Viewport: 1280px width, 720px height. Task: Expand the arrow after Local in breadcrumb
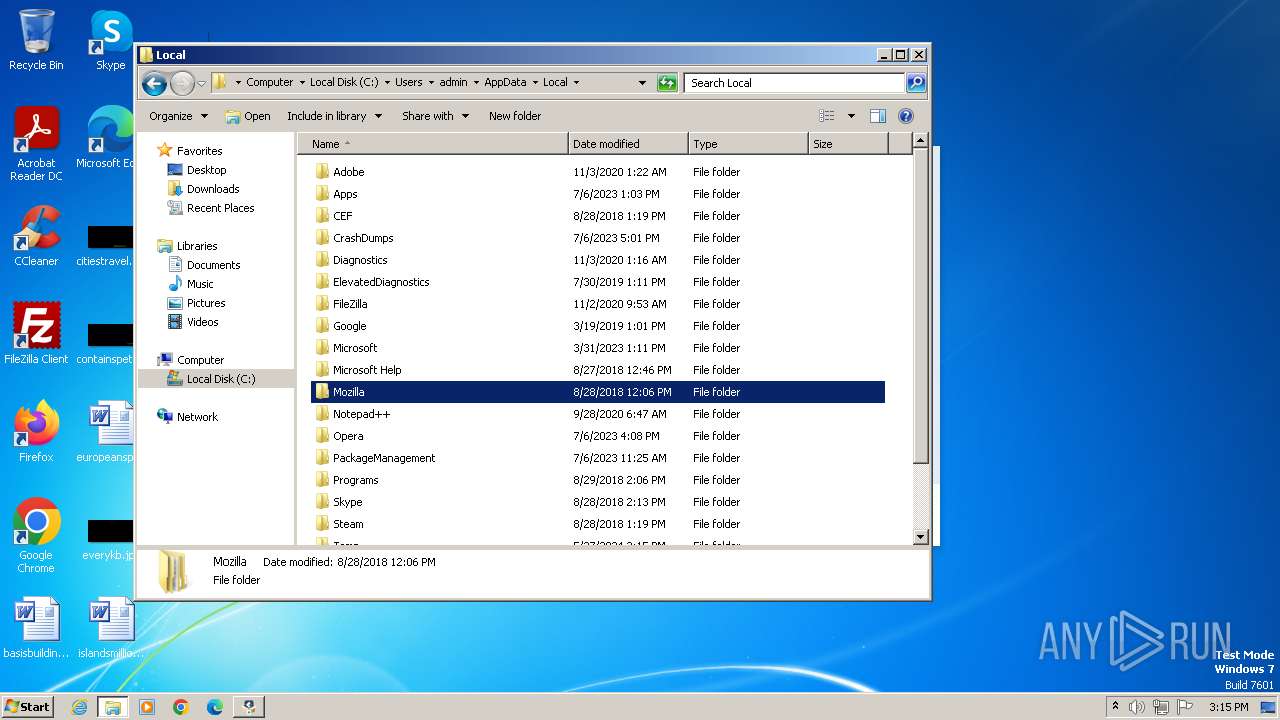pos(576,83)
